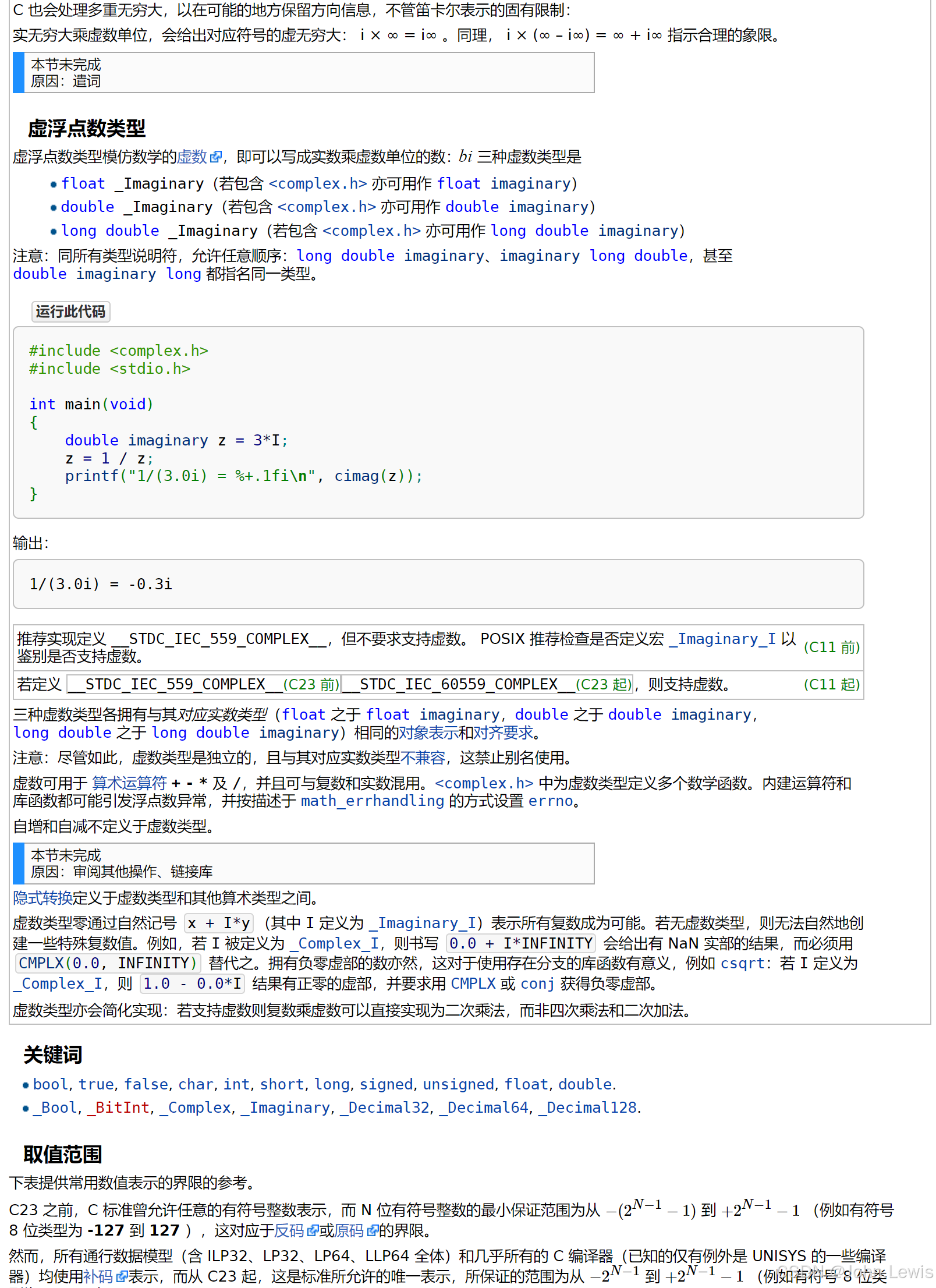Open the csqrt function link
The height and width of the screenshot is (1288, 936).
coord(742,963)
